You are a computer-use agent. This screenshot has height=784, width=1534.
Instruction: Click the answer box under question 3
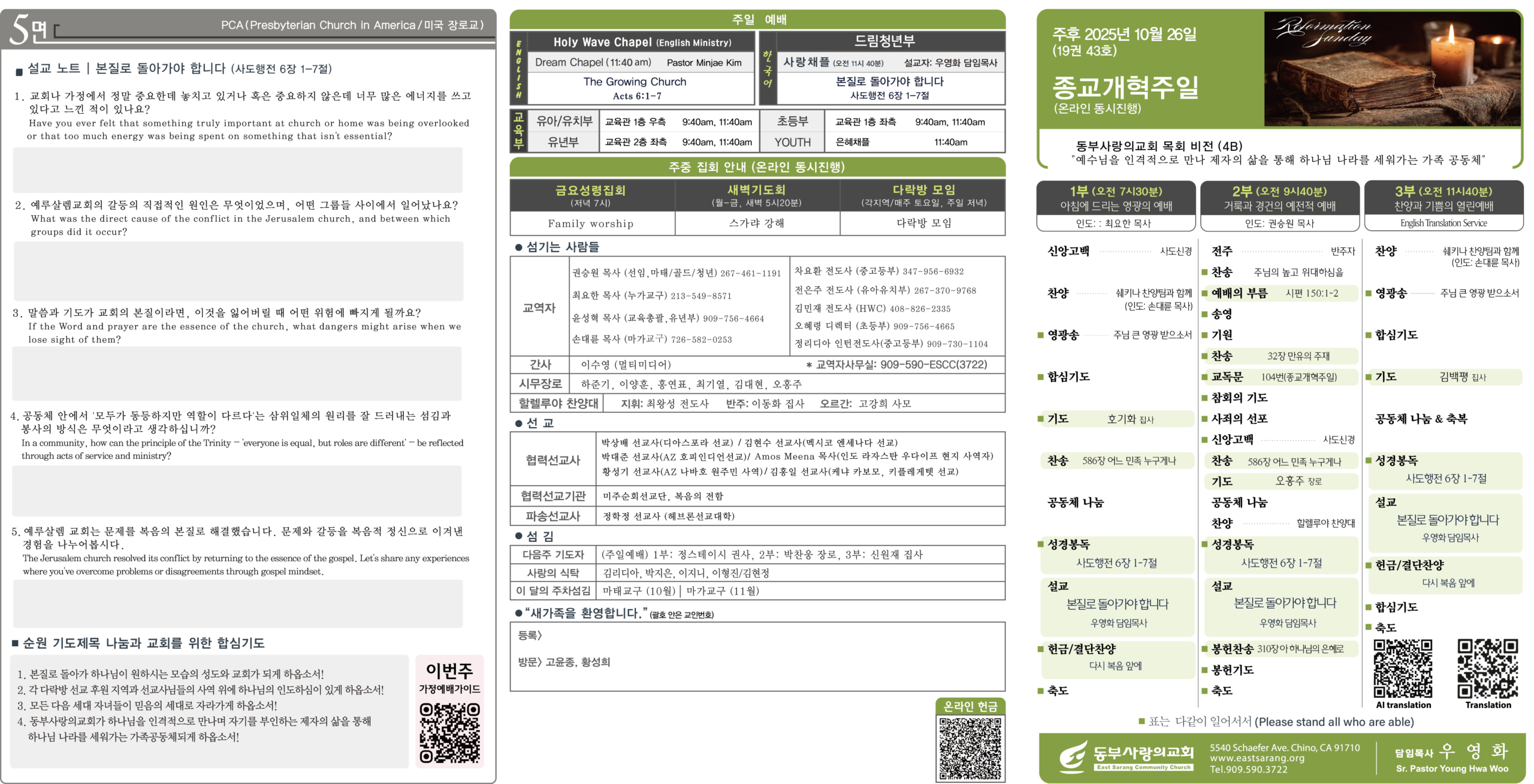click(x=237, y=373)
